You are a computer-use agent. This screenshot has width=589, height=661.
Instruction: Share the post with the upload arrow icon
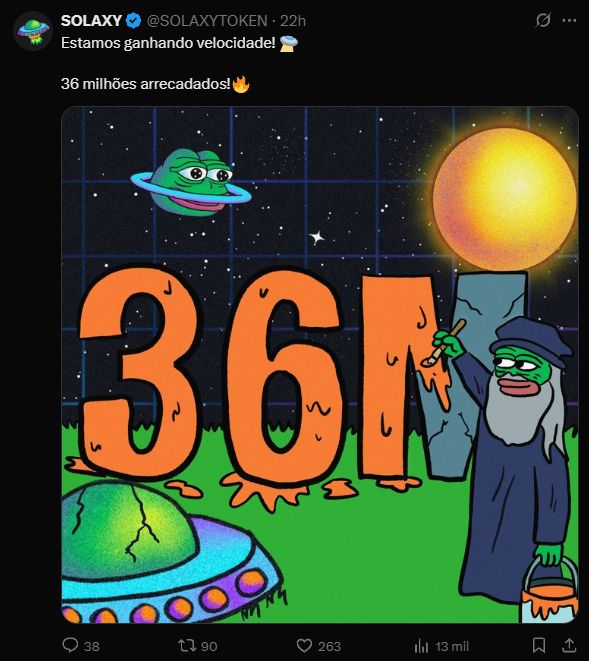point(569,645)
